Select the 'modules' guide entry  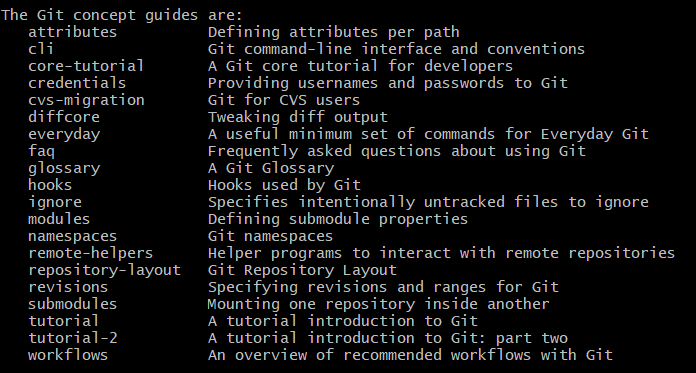tap(59, 219)
